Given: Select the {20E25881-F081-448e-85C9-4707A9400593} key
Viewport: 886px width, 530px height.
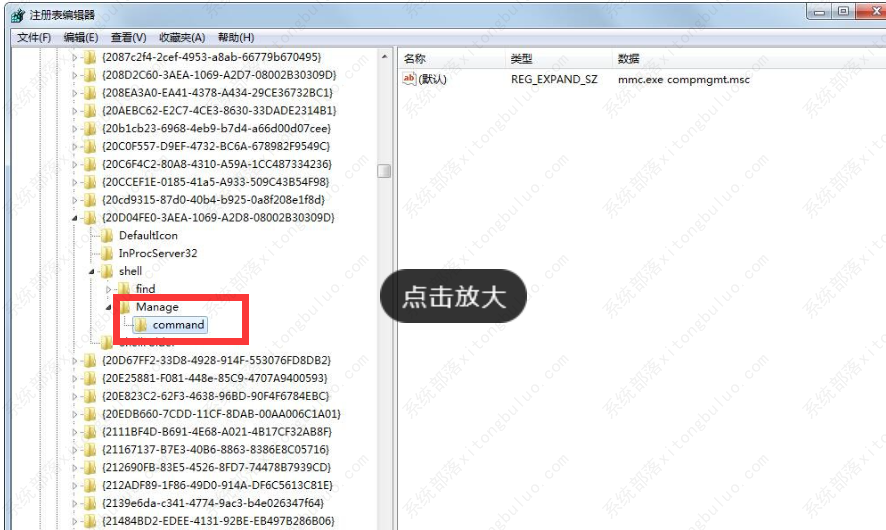Looking at the screenshot, I should click(214, 378).
